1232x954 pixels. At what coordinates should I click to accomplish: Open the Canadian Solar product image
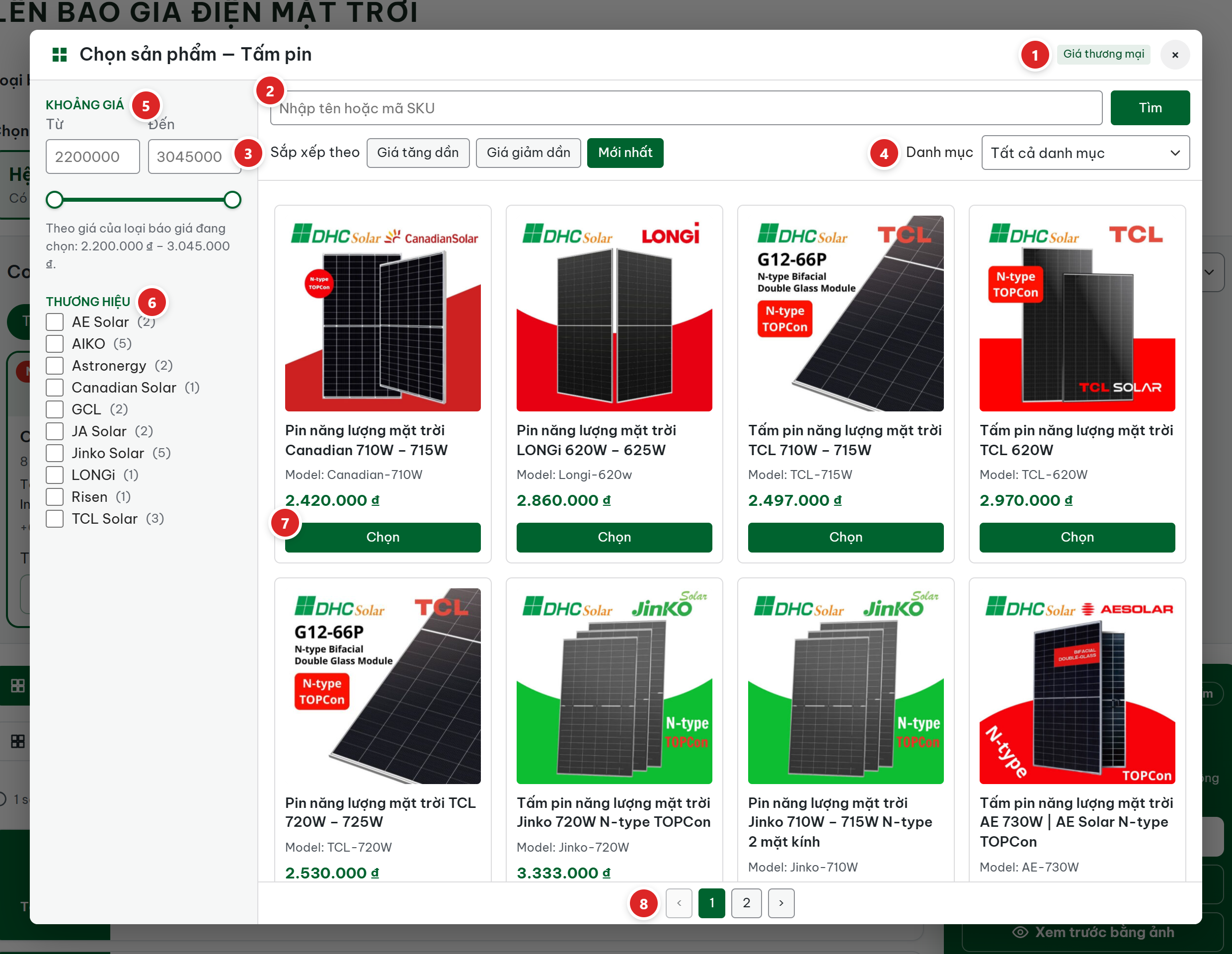tap(383, 313)
